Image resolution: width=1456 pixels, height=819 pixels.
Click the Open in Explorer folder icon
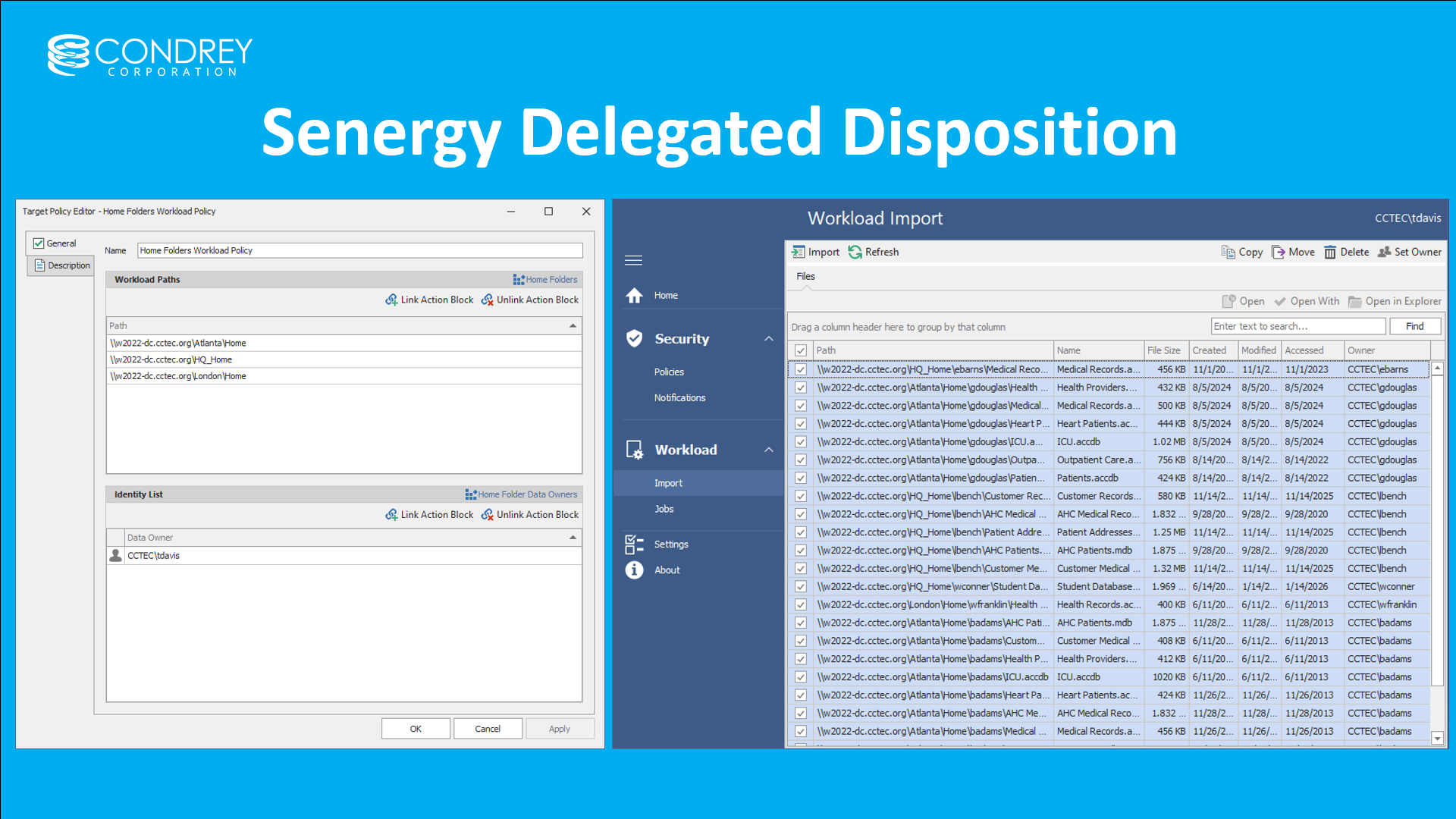click(x=1354, y=301)
